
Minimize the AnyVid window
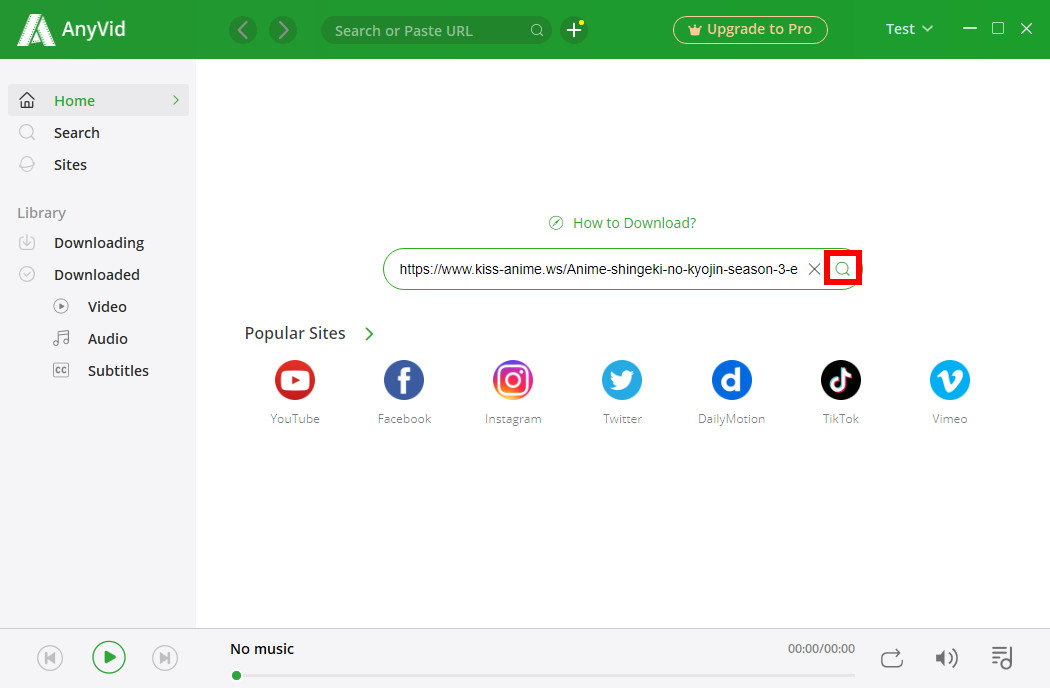(x=970, y=28)
